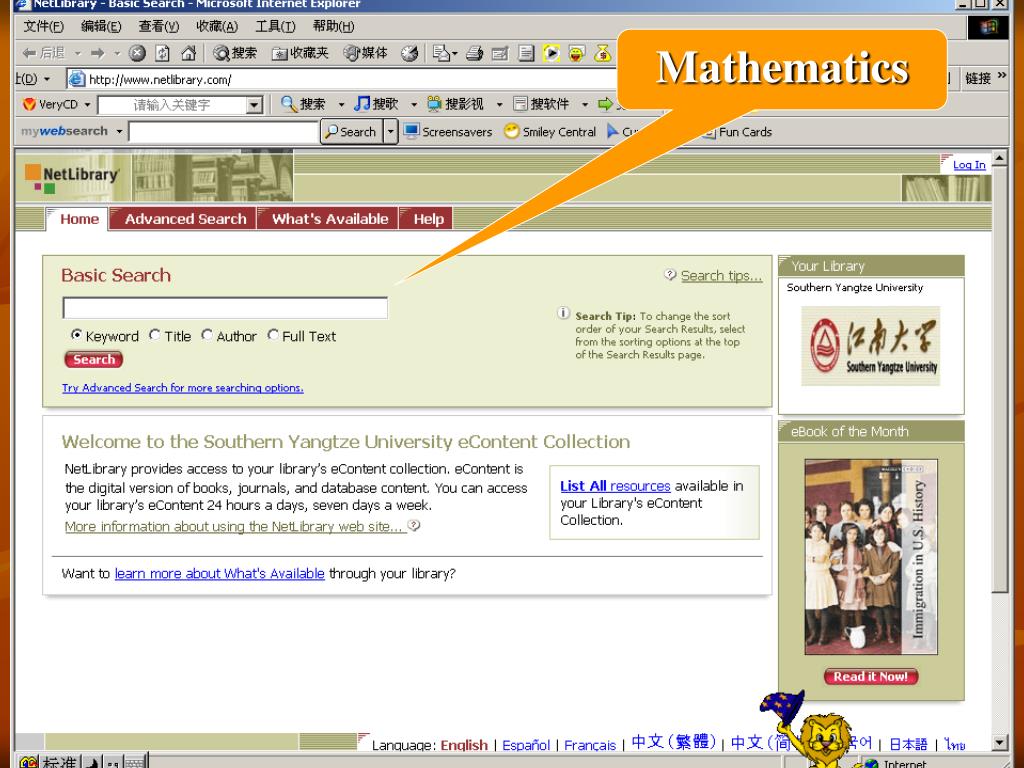Click the red Search button under Basic Search

click(93, 359)
